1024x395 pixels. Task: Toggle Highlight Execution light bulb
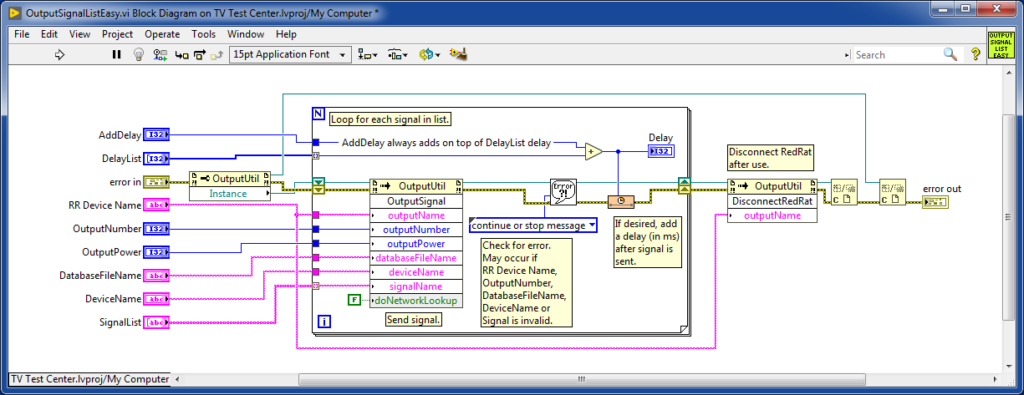point(138,55)
